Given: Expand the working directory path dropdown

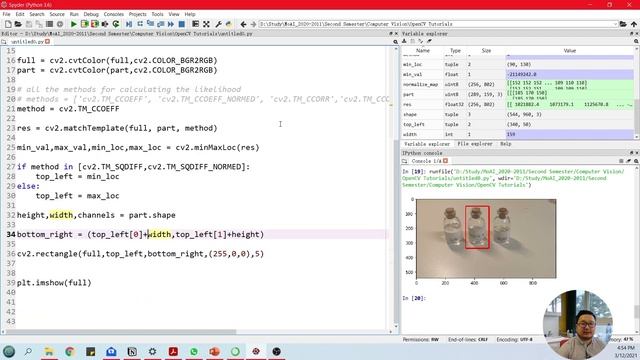Looking at the screenshot, I should pos(615,24).
